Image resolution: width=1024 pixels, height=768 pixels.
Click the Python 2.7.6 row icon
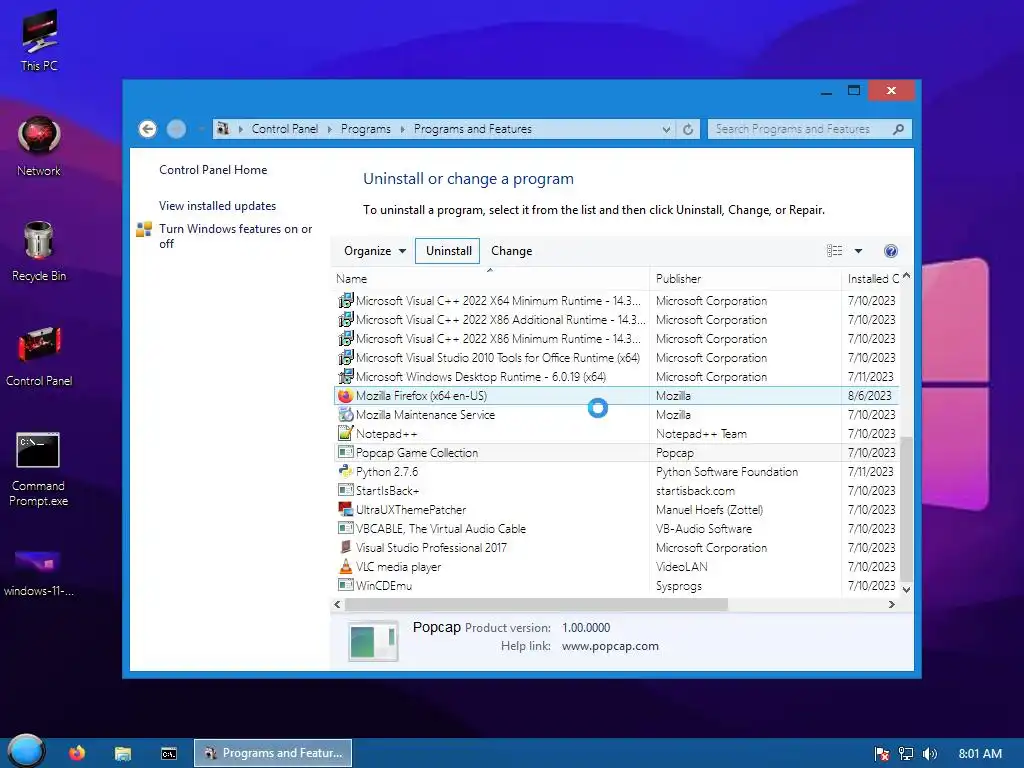[345, 471]
